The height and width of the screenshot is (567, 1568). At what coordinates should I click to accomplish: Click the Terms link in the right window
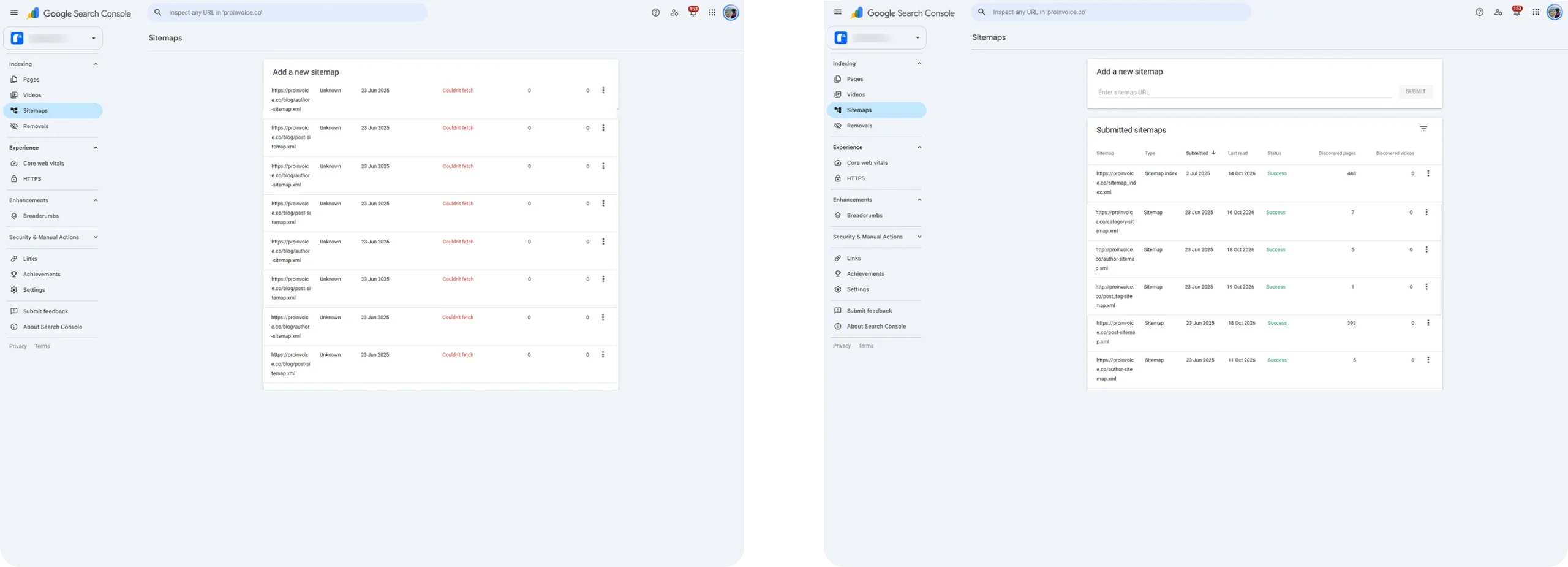tap(865, 346)
